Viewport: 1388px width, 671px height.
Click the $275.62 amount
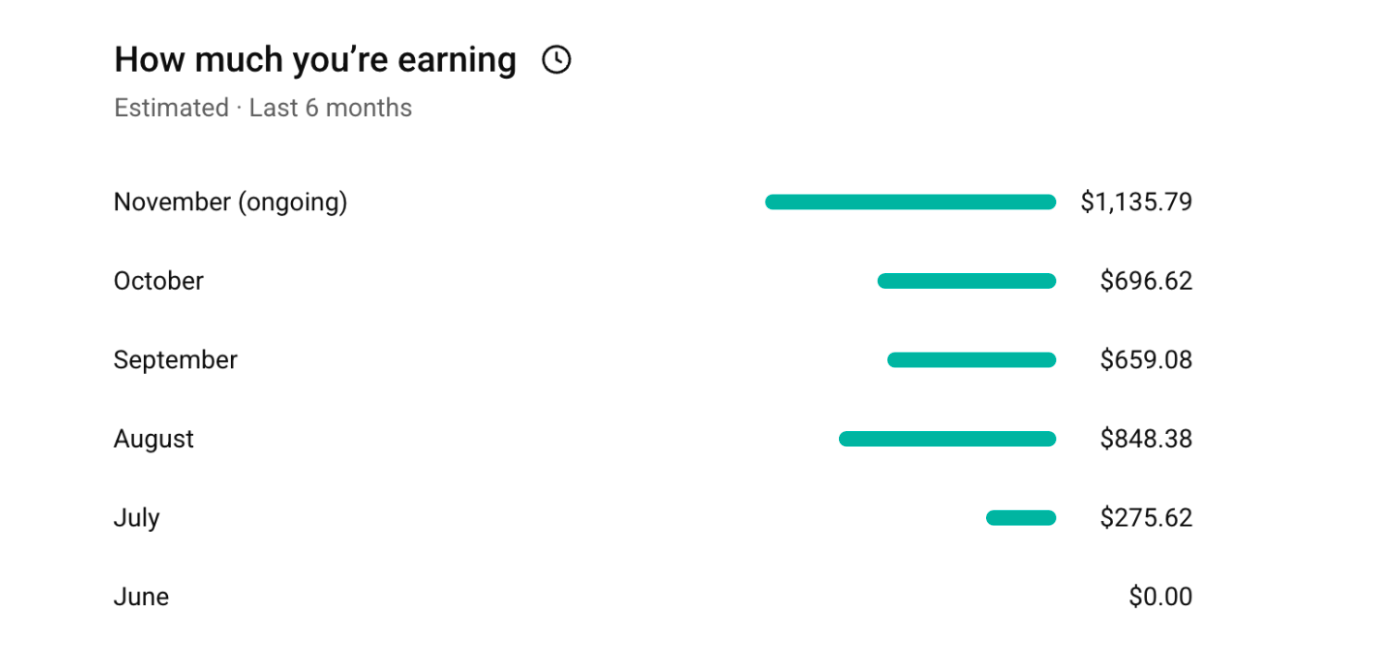click(1146, 518)
